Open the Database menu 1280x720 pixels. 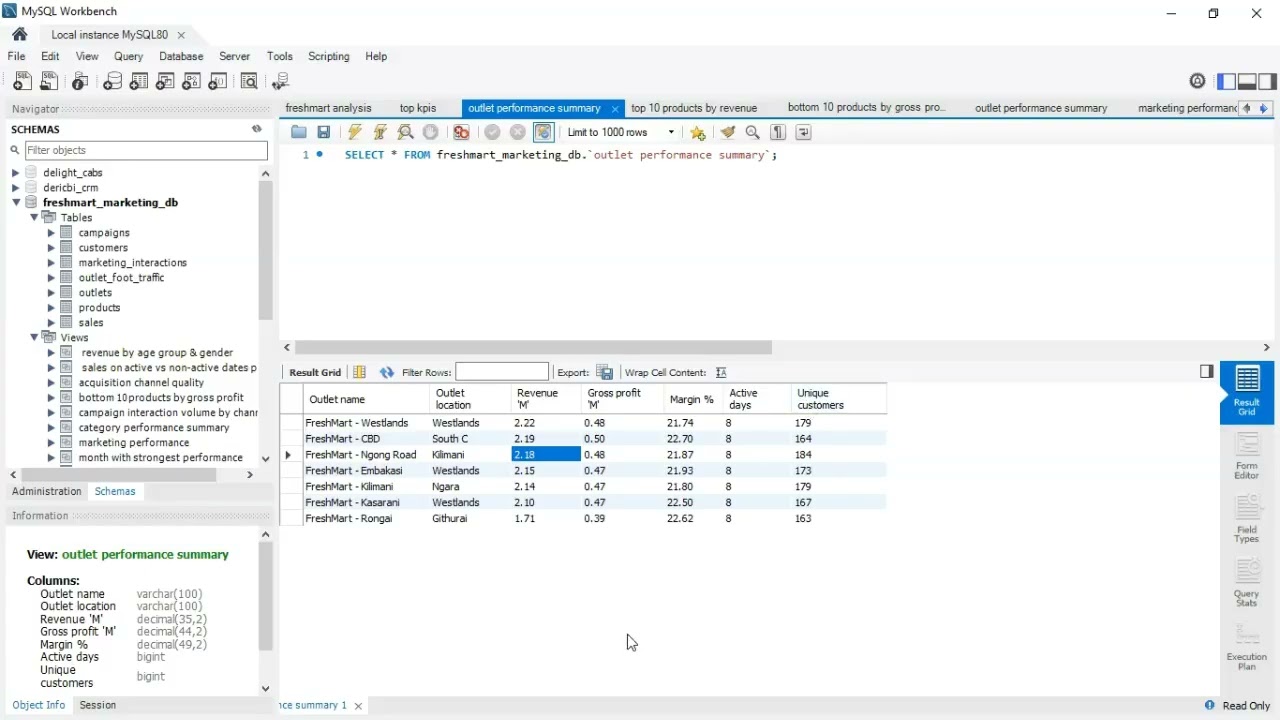181,56
